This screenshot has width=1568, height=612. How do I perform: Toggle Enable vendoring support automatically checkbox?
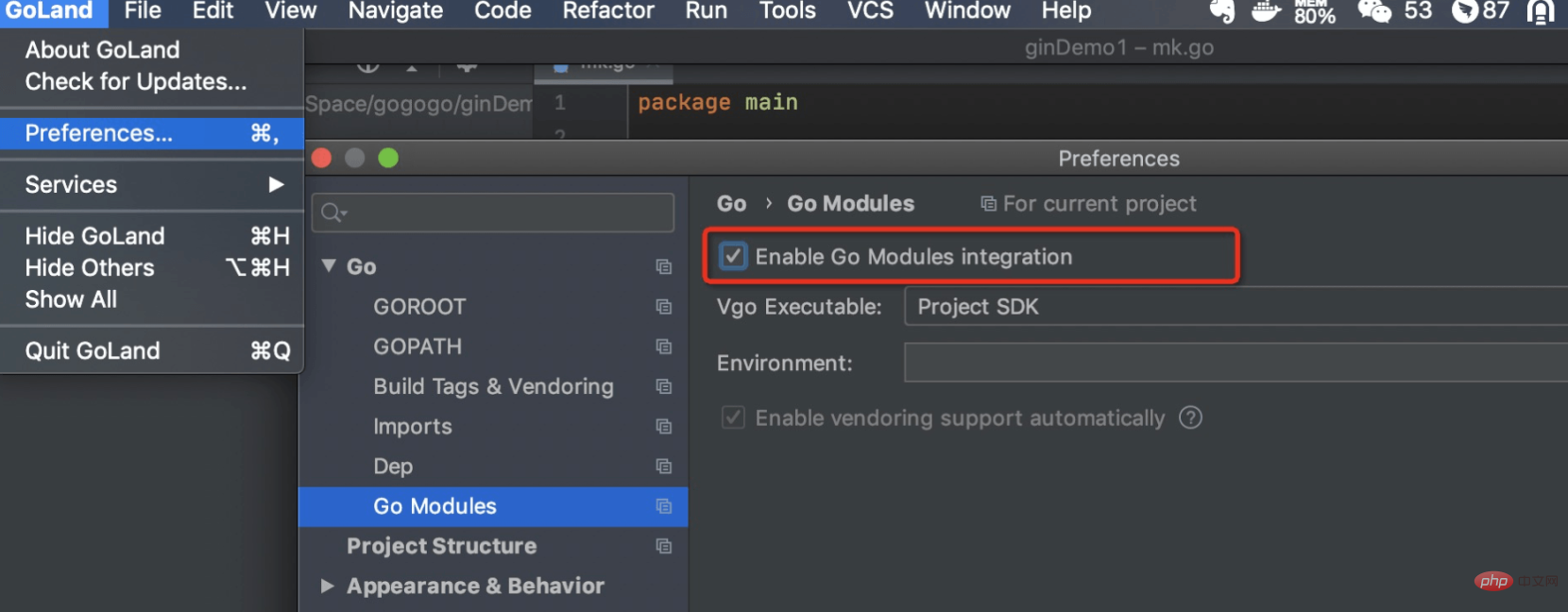(733, 417)
